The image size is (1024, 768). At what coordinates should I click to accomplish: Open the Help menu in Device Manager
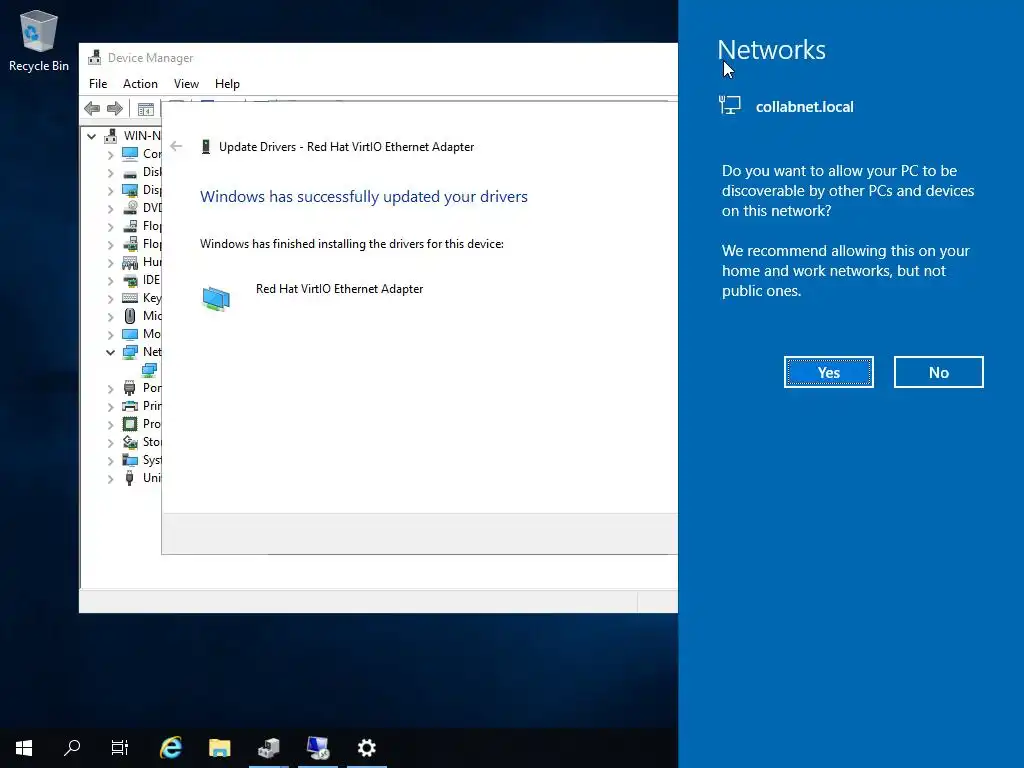pos(227,84)
